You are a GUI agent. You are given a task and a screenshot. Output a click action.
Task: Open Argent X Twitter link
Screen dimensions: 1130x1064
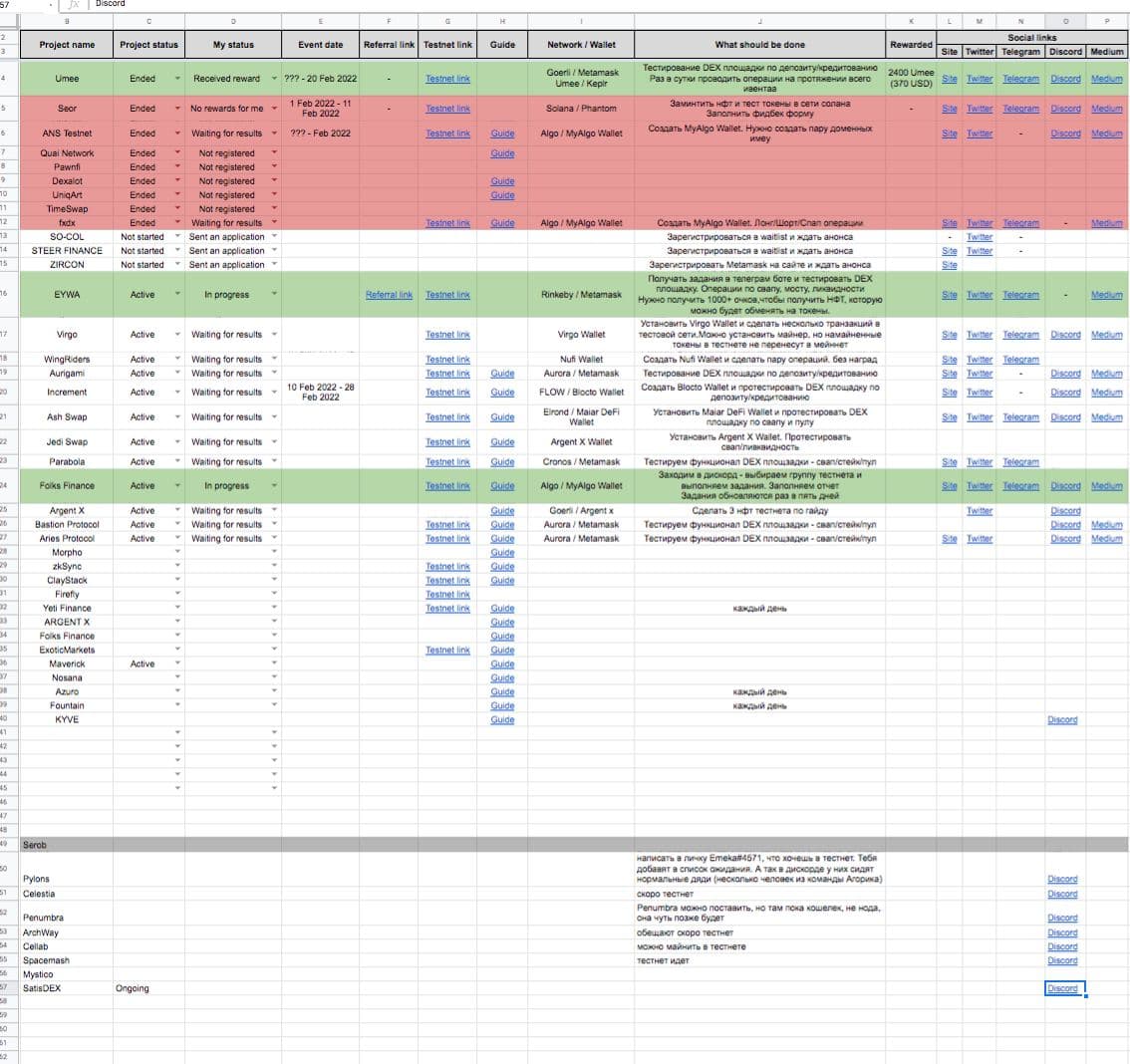click(980, 511)
